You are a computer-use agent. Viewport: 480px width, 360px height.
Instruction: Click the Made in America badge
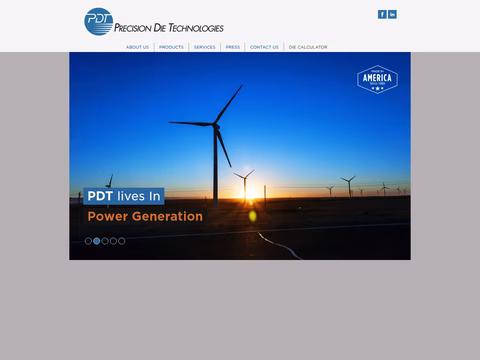(377, 79)
